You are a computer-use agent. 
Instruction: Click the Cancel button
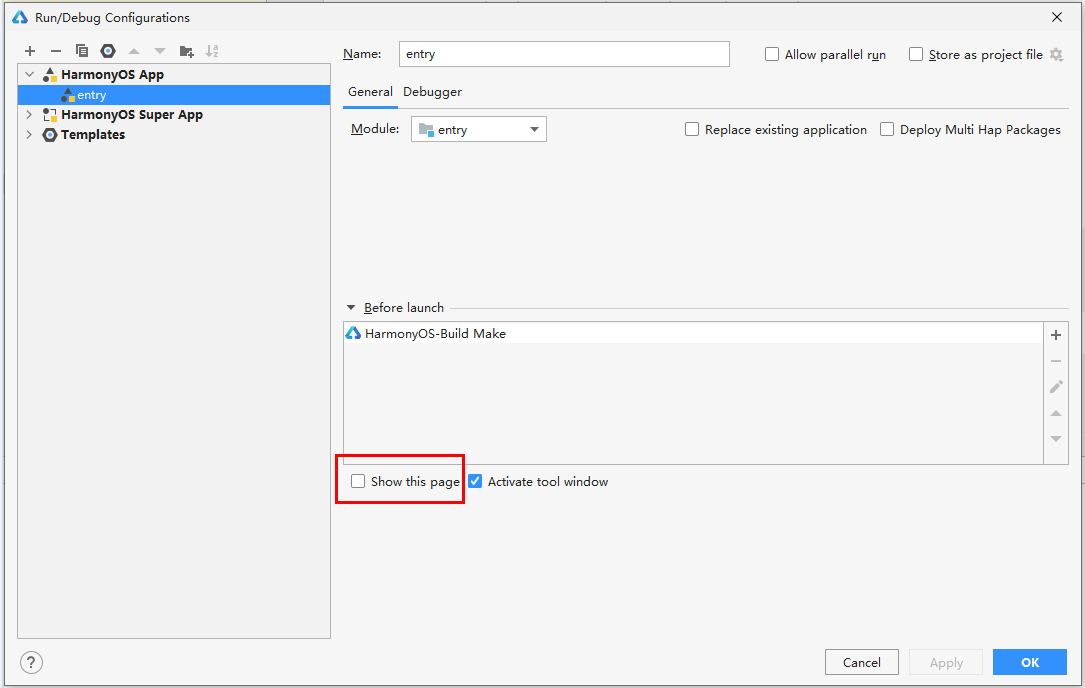(x=861, y=662)
